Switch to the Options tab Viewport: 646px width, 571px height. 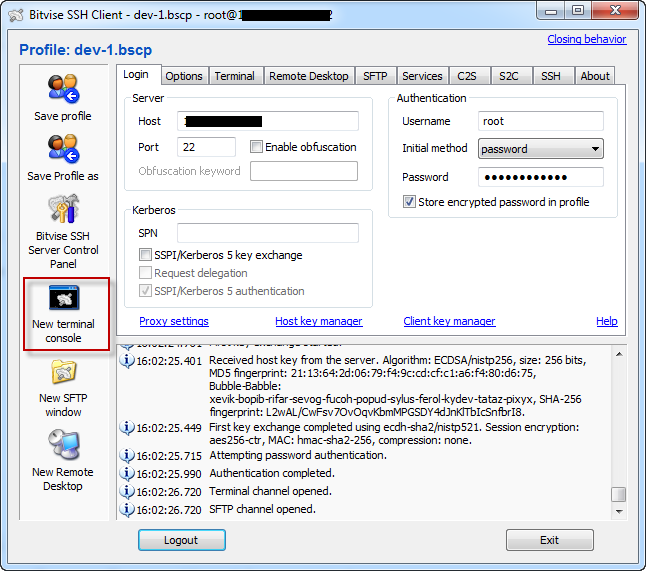184,76
